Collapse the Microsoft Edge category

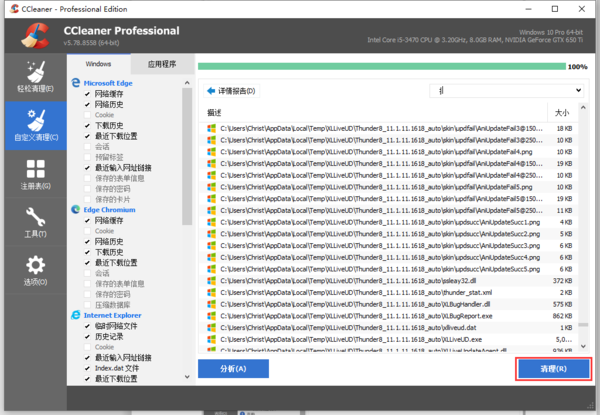click(76, 83)
